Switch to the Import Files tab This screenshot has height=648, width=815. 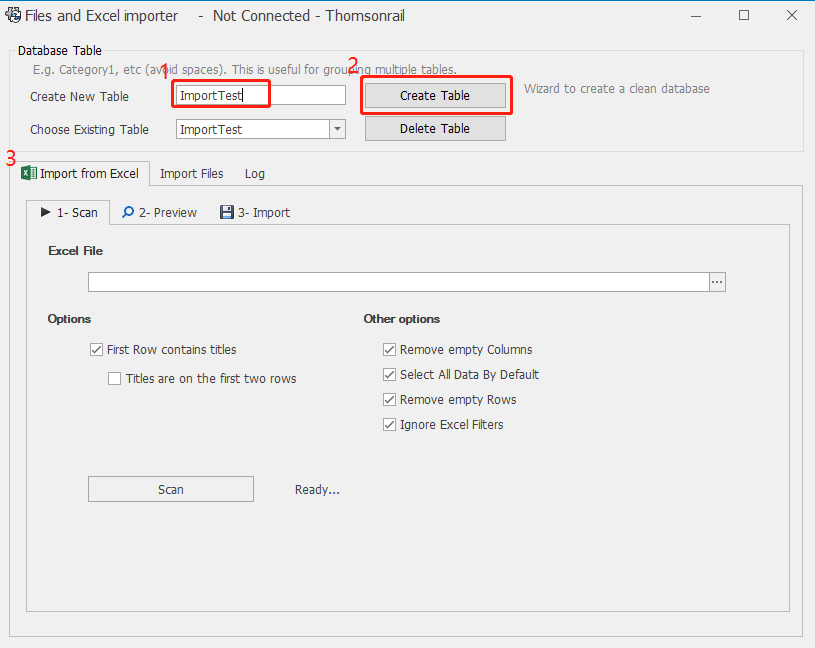(191, 173)
